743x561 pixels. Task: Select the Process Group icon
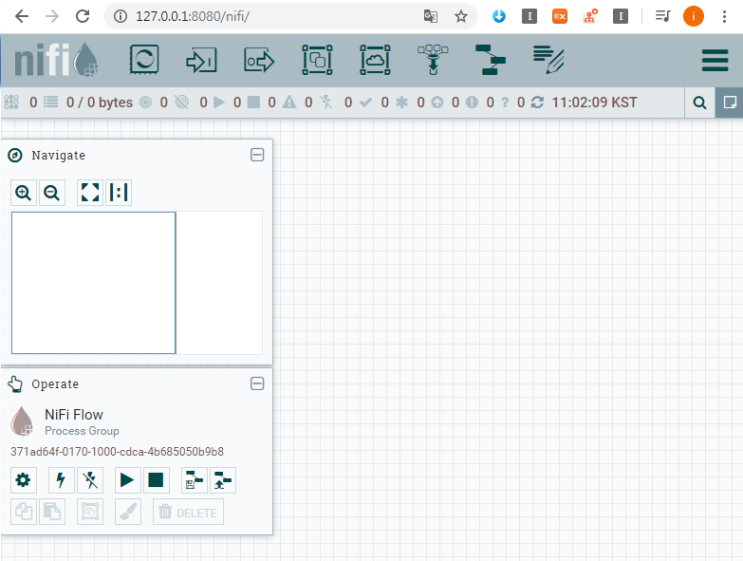317,60
